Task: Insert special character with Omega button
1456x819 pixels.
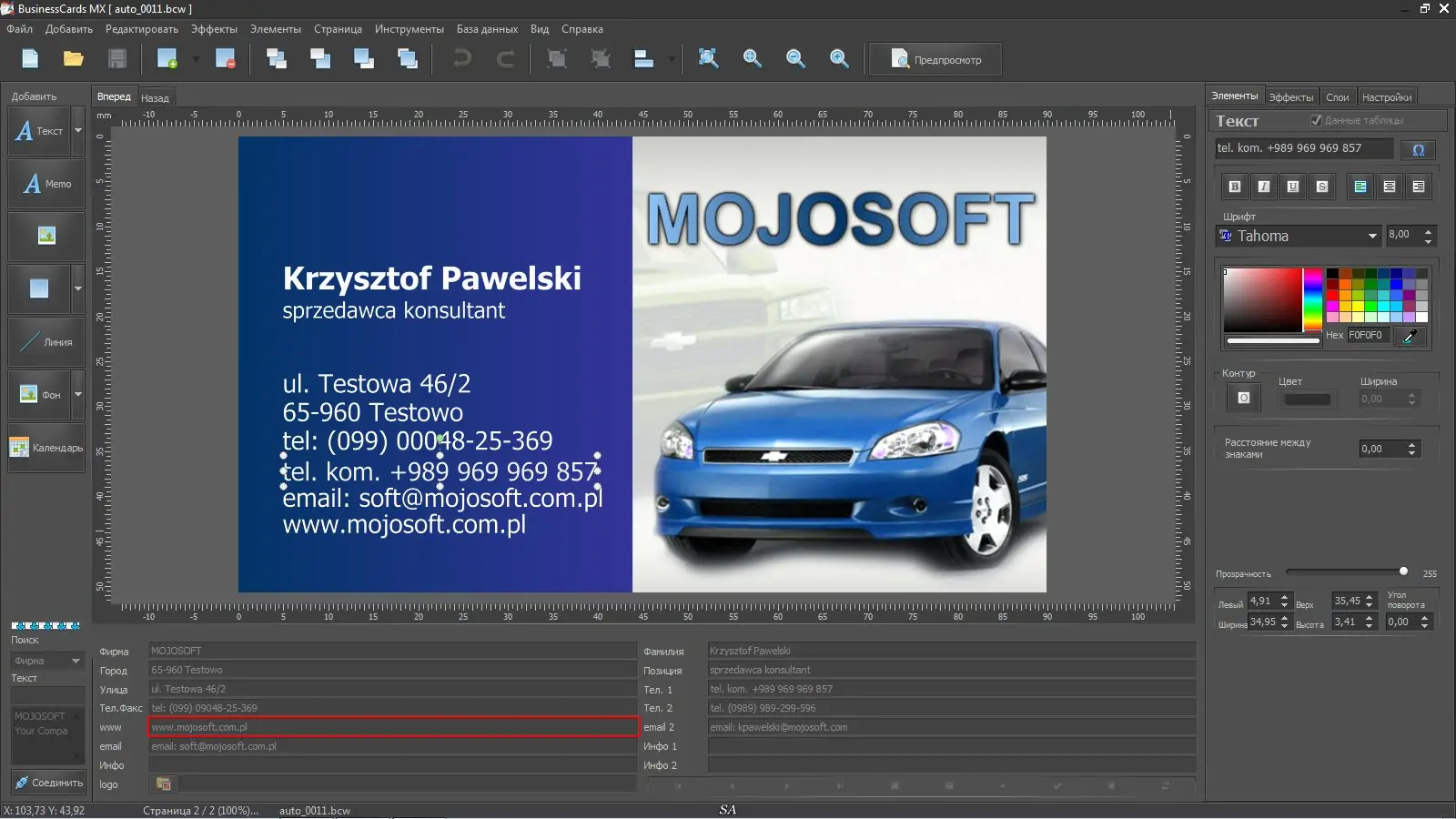Action: pyautogui.click(x=1418, y=150)
